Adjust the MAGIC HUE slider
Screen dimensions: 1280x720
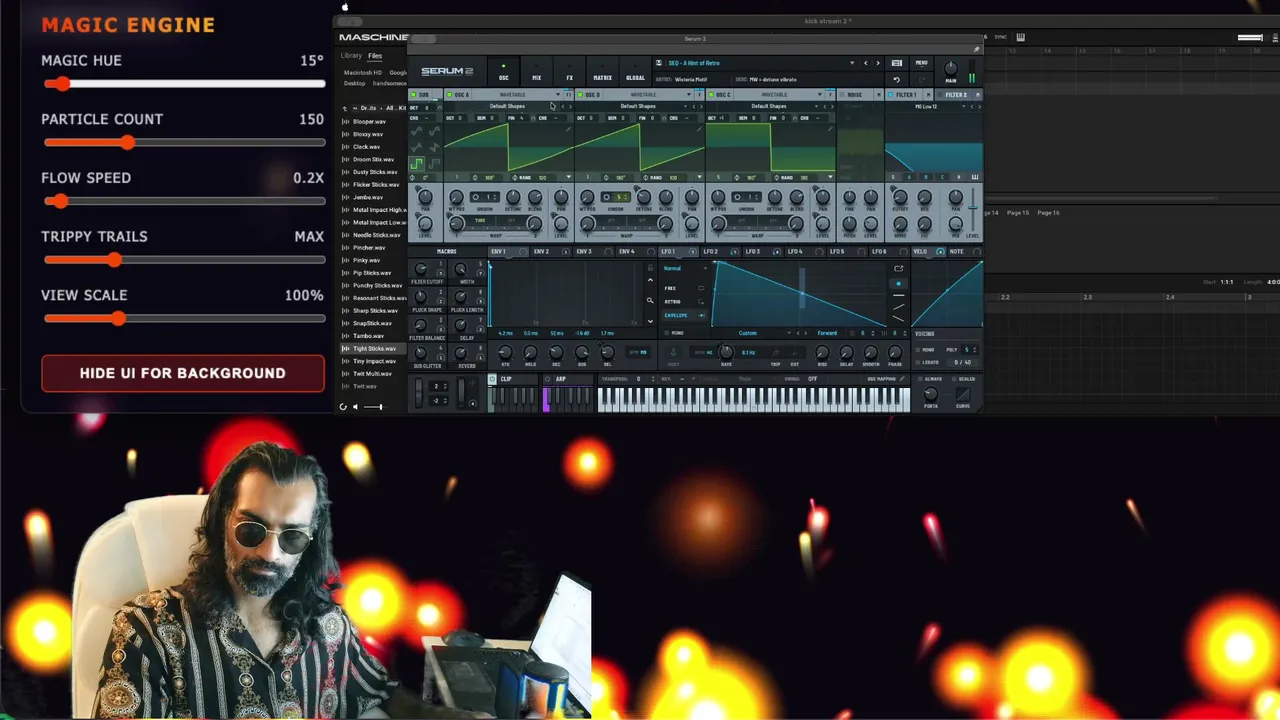click(183, 84)
